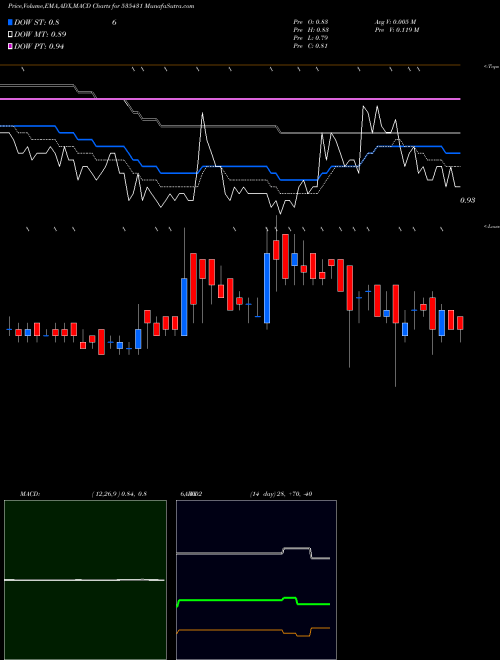
Task: Click the '(14 day) 28, +70, -40' ADX readout
Action: 281,494
